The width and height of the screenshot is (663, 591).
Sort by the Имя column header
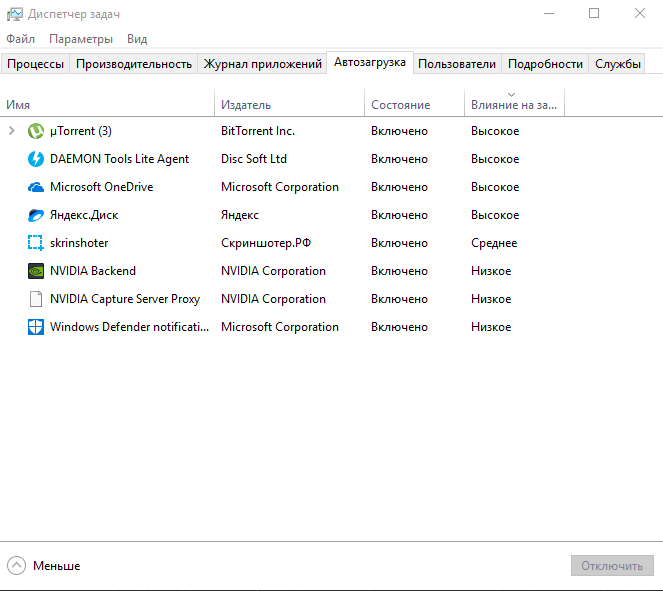coord(107,104)
